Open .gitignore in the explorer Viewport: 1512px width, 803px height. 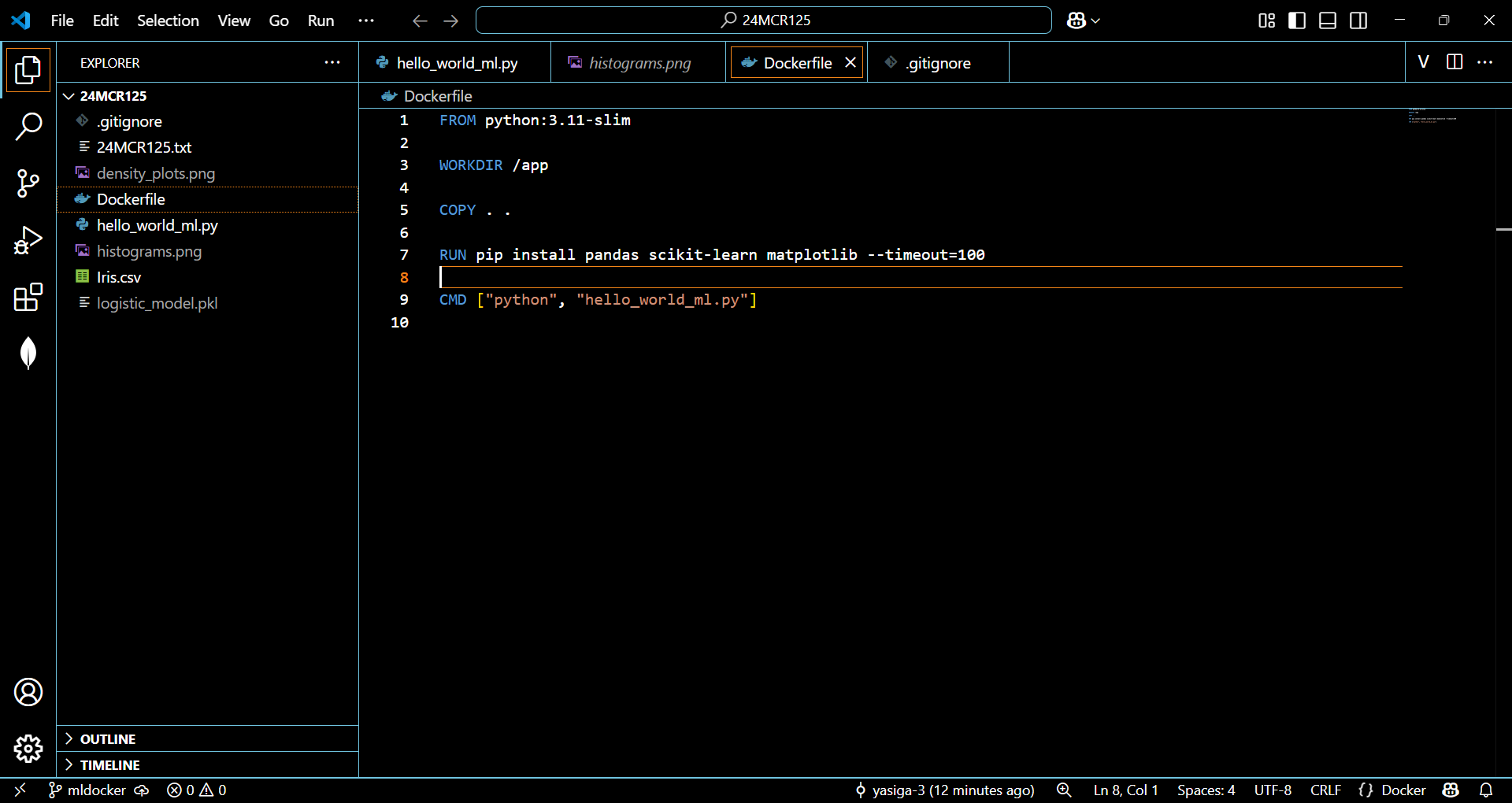tap(208, 121)
